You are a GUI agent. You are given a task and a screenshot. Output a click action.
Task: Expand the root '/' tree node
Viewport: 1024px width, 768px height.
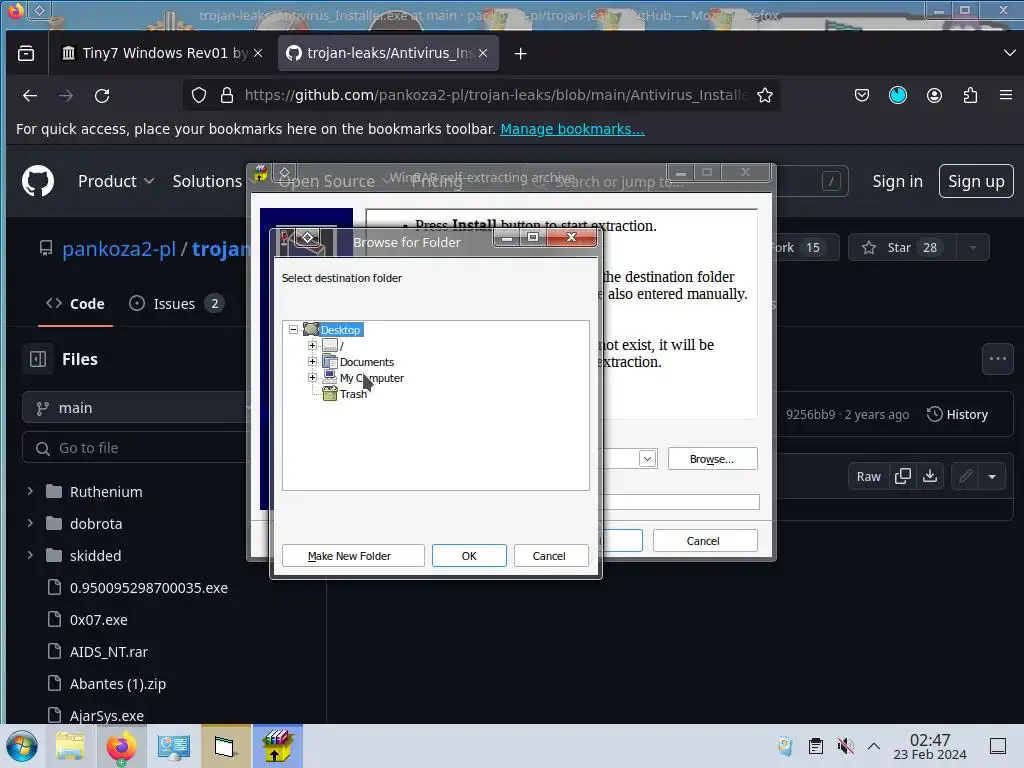coord(312,345)
